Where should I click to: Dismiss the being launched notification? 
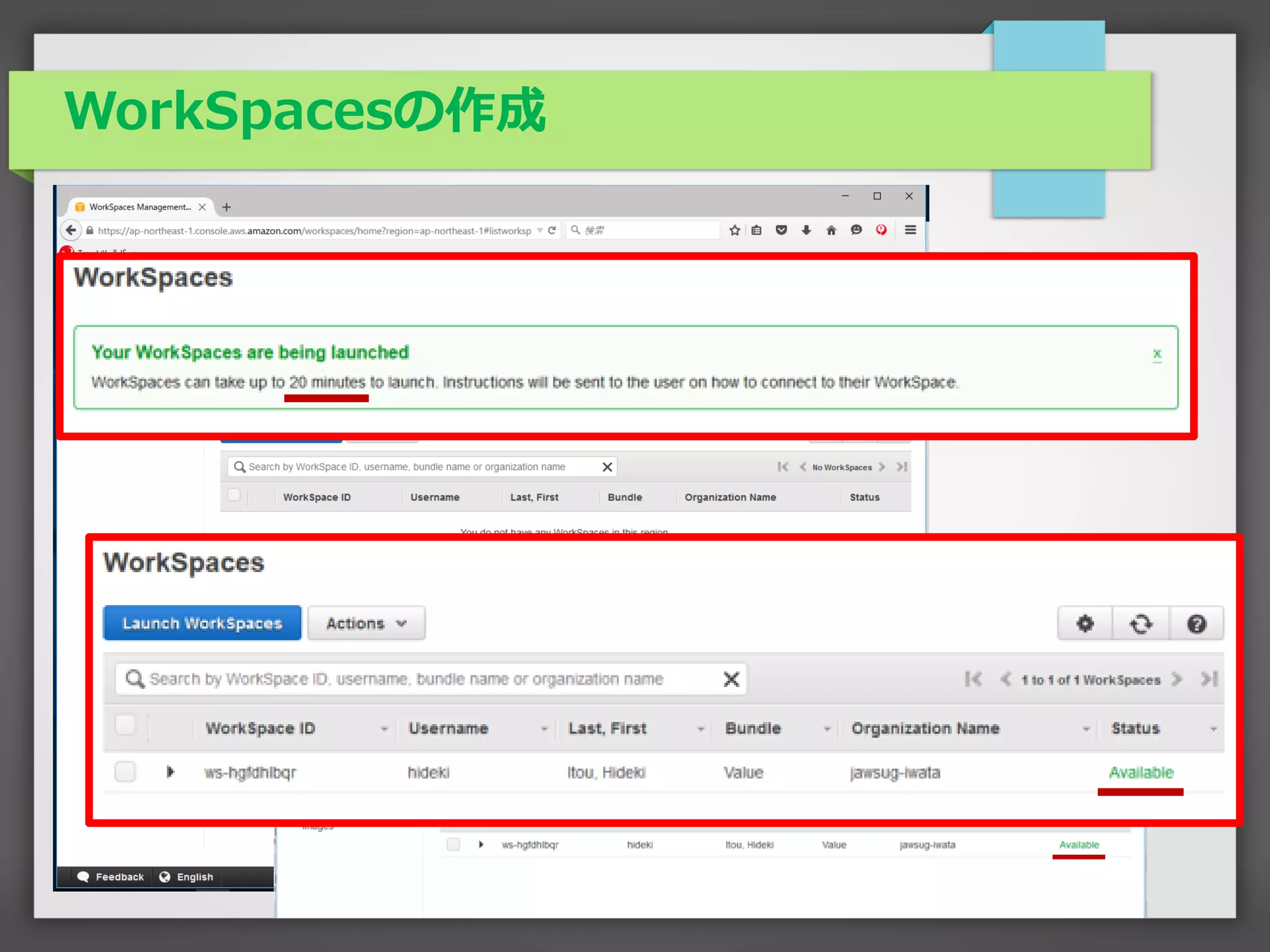[1157, 354]
